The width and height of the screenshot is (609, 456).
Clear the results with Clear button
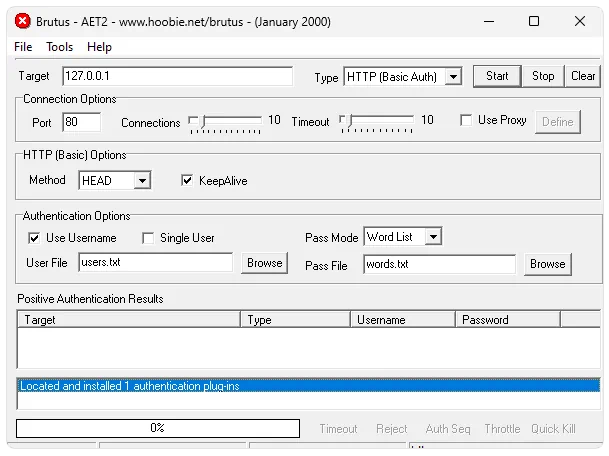point(583,76)
